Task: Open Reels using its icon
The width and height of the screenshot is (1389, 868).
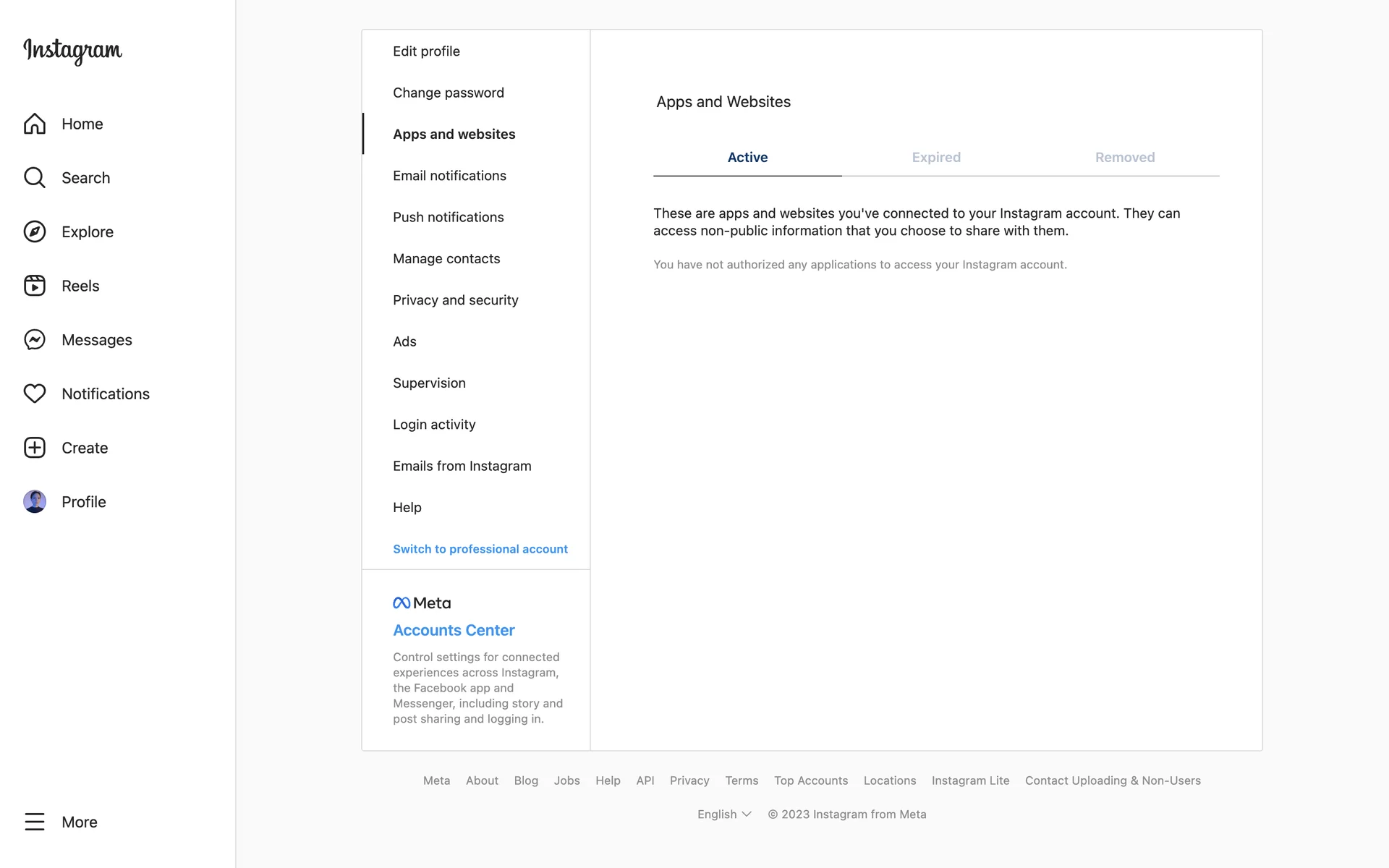Action: coord(35,286)
